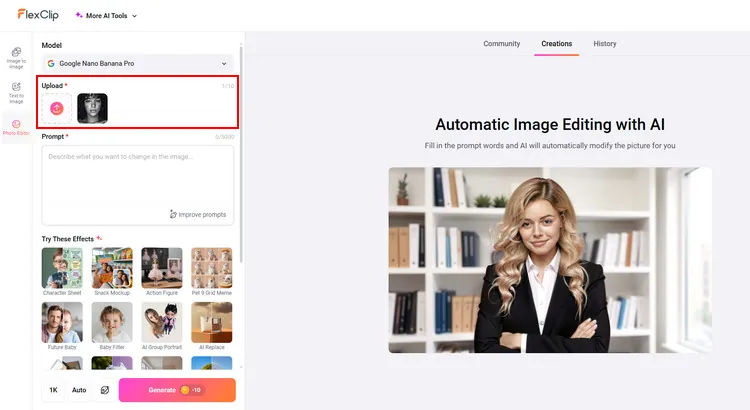Click the Google logo in Model field

51,63
